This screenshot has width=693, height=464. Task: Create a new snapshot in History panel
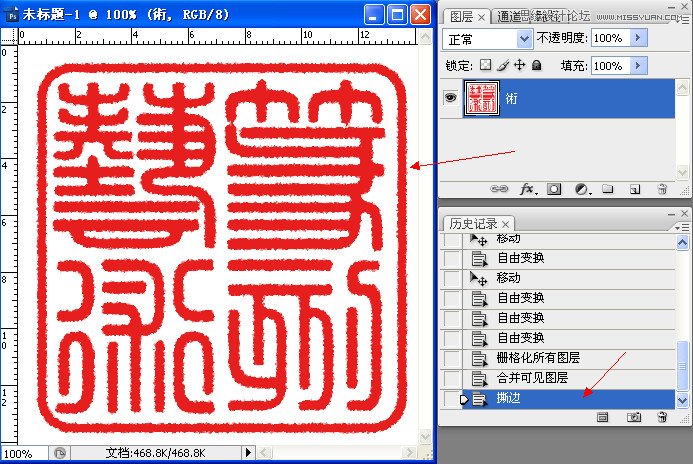pyautogui.click(x=634, y=417)
